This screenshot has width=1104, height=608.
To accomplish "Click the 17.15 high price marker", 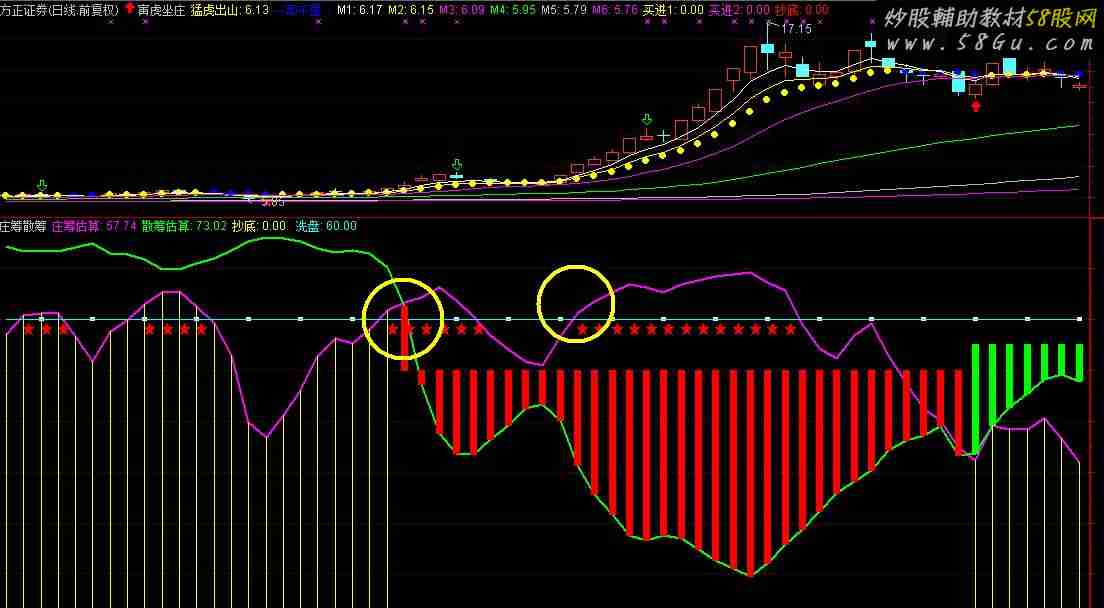I will coord(796,29).
